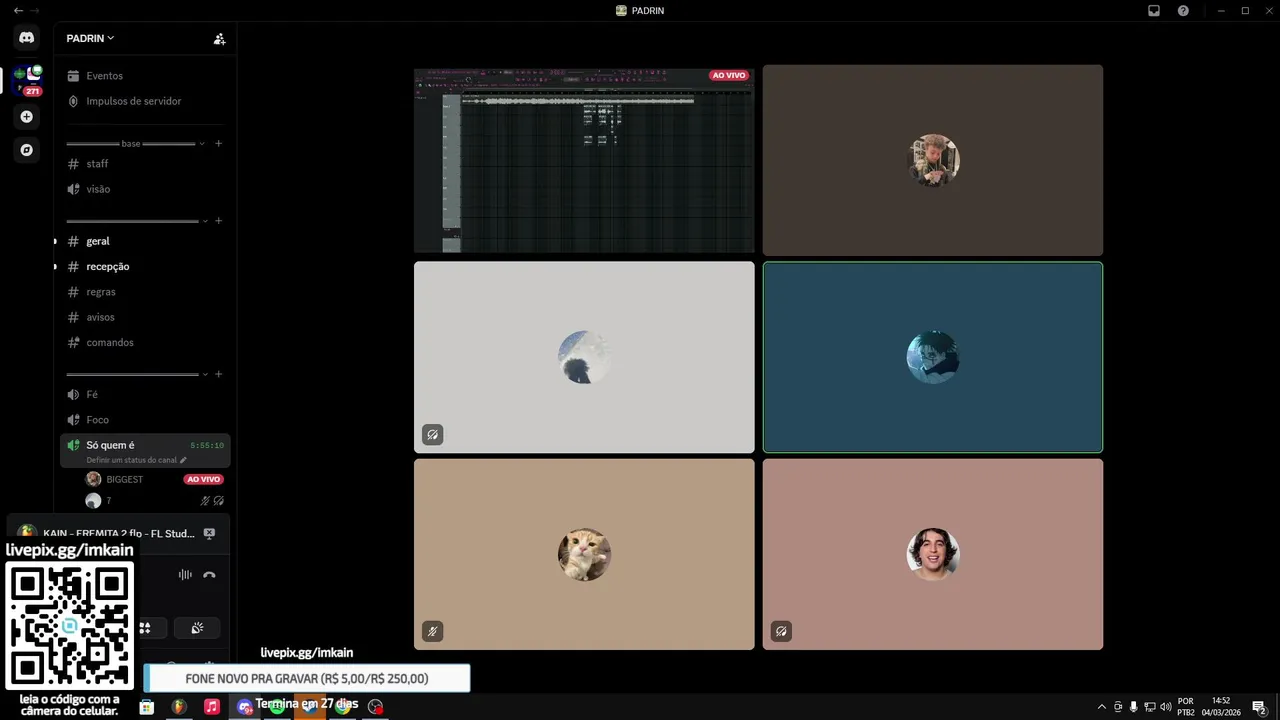Image resolution: width=1280 pixels, height=720 pixels.
Task: Select the speaking participant blue tile
Action: [933, 357]
